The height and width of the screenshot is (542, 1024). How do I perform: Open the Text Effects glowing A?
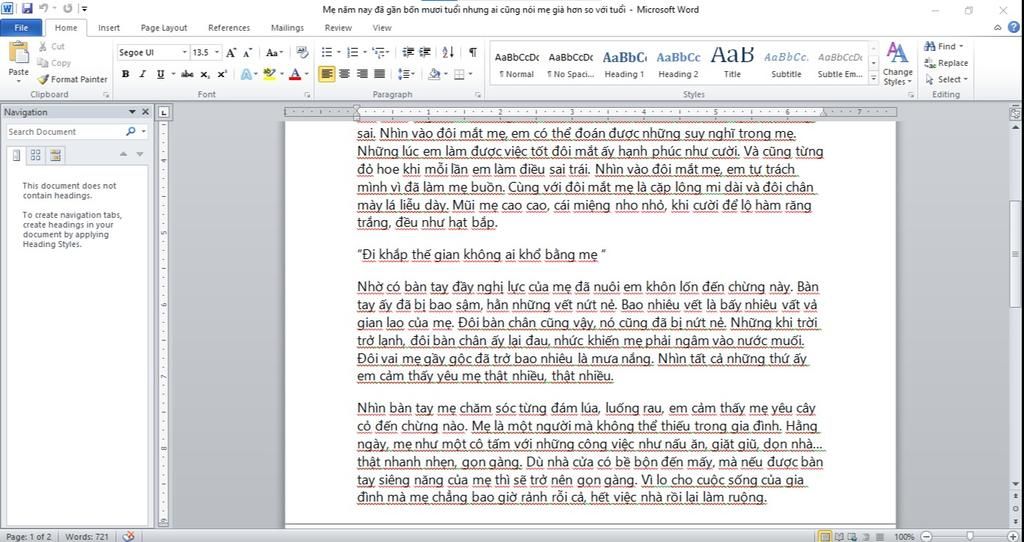pos(246,74)
